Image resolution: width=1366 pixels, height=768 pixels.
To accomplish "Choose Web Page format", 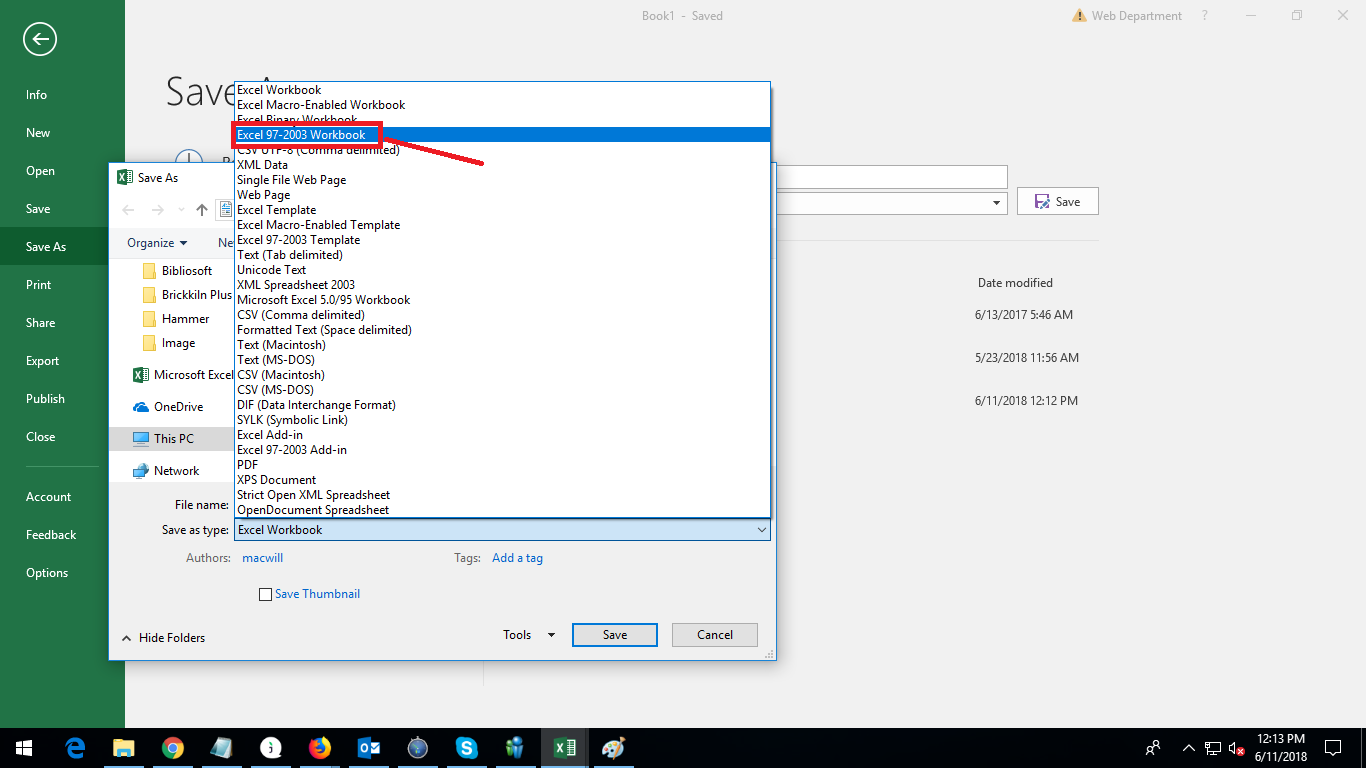I will [x=502, y=195].
